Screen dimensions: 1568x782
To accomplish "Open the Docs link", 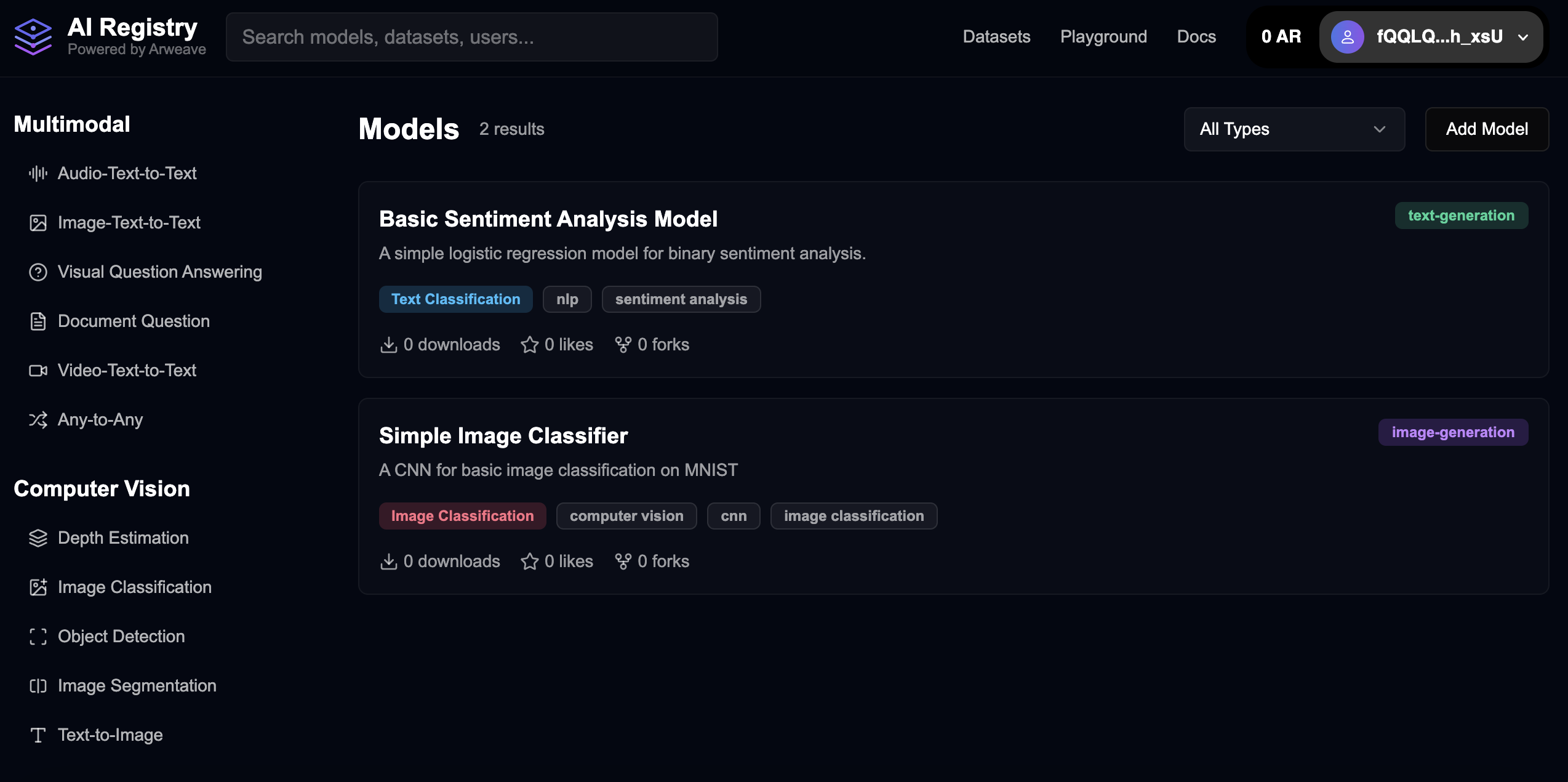I will (1196, 37).
